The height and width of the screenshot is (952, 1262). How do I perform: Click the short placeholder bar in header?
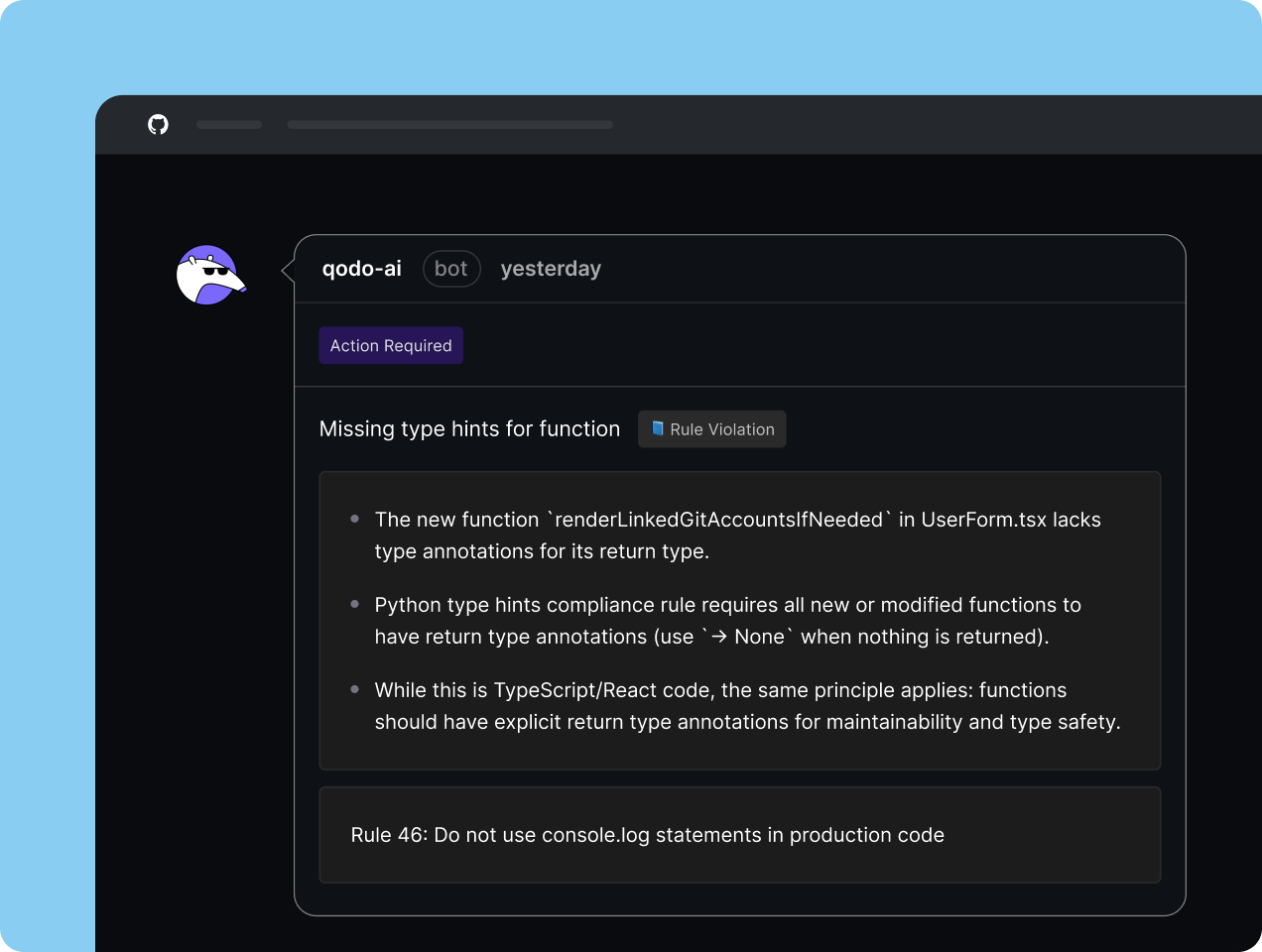[x=229, y=125]
